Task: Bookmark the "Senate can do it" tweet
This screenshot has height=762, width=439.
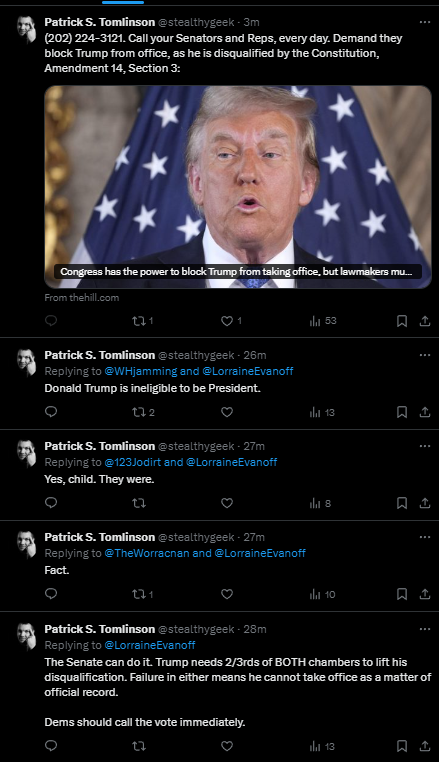Action: click(x=402, y=746)
